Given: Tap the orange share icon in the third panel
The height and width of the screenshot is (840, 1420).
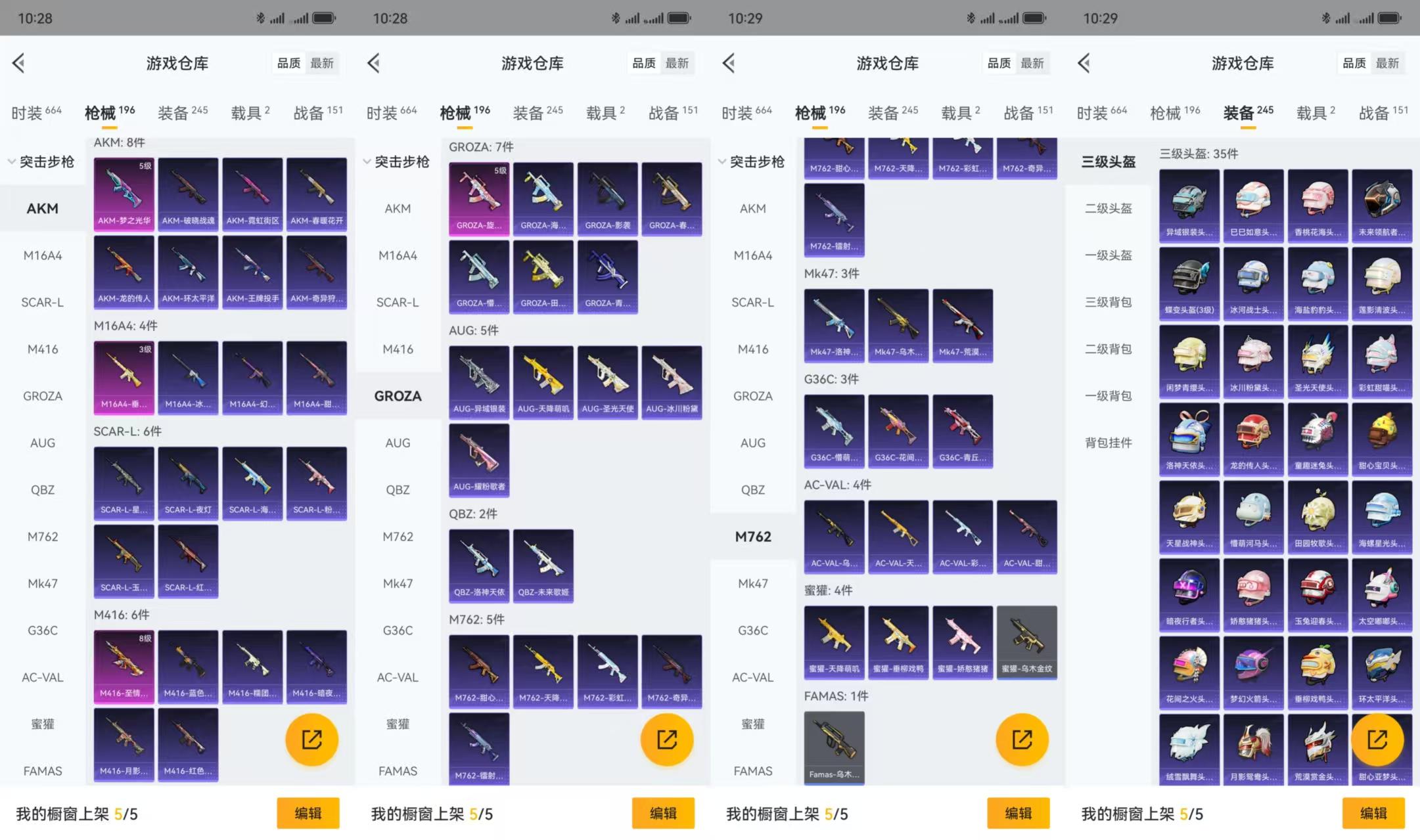Looking at the screenshot, I should pyautogui.click(x=1022, y=740).
